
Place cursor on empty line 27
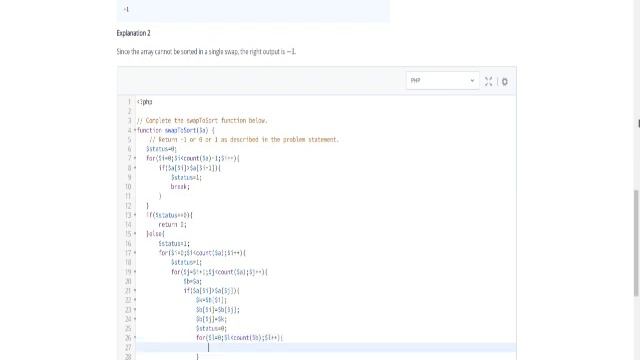pos(326,347)
